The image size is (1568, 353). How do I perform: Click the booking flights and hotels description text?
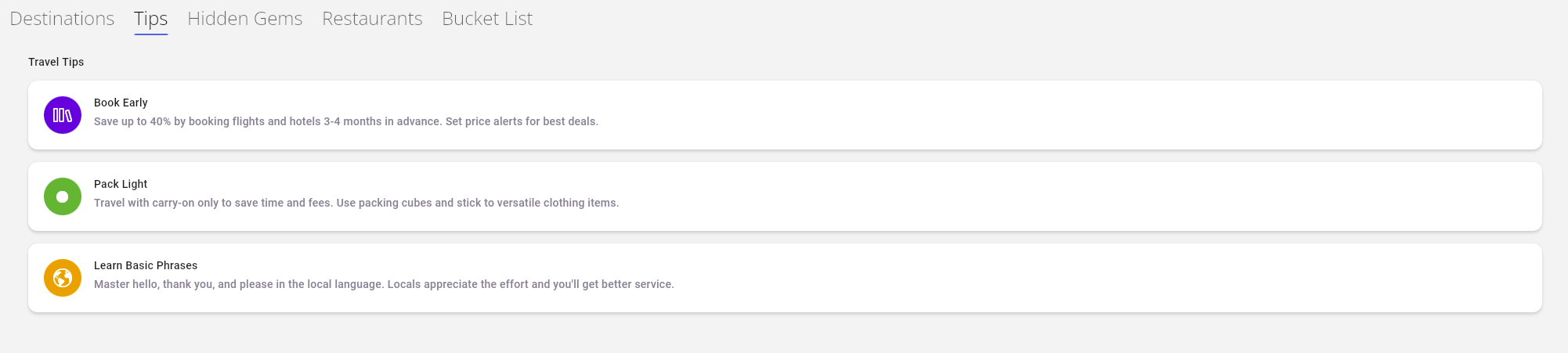[x=345, y=121]
